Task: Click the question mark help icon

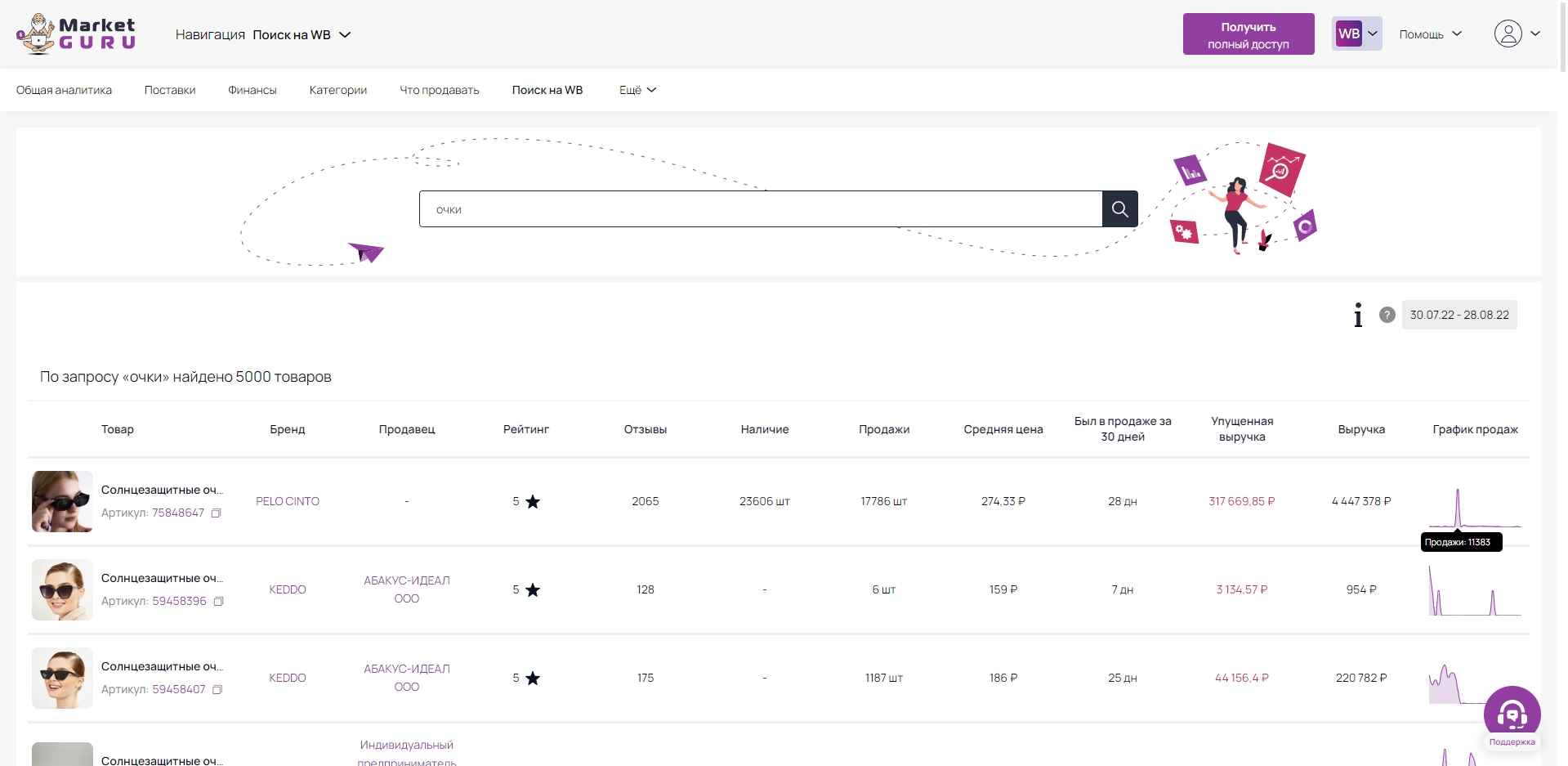Action: point(1387,315)
